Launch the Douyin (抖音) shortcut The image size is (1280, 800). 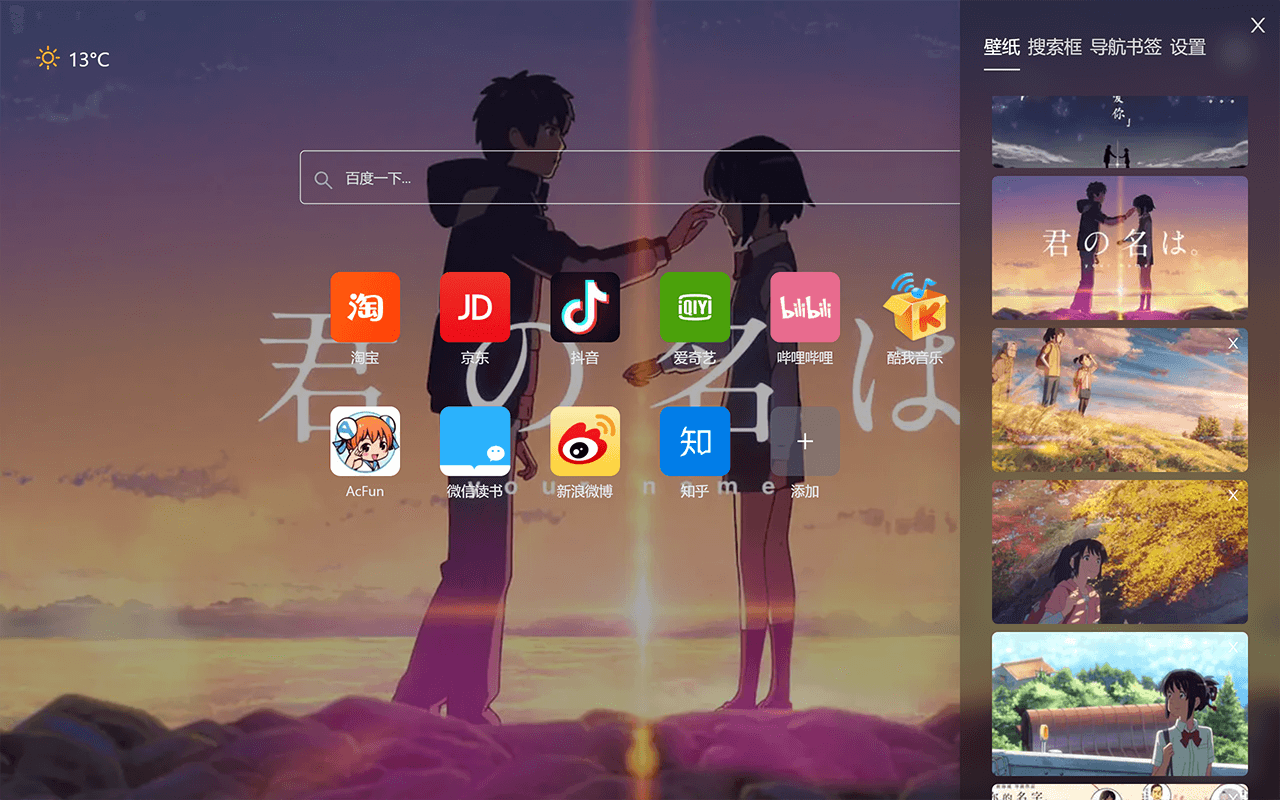(x=585, y=307)
